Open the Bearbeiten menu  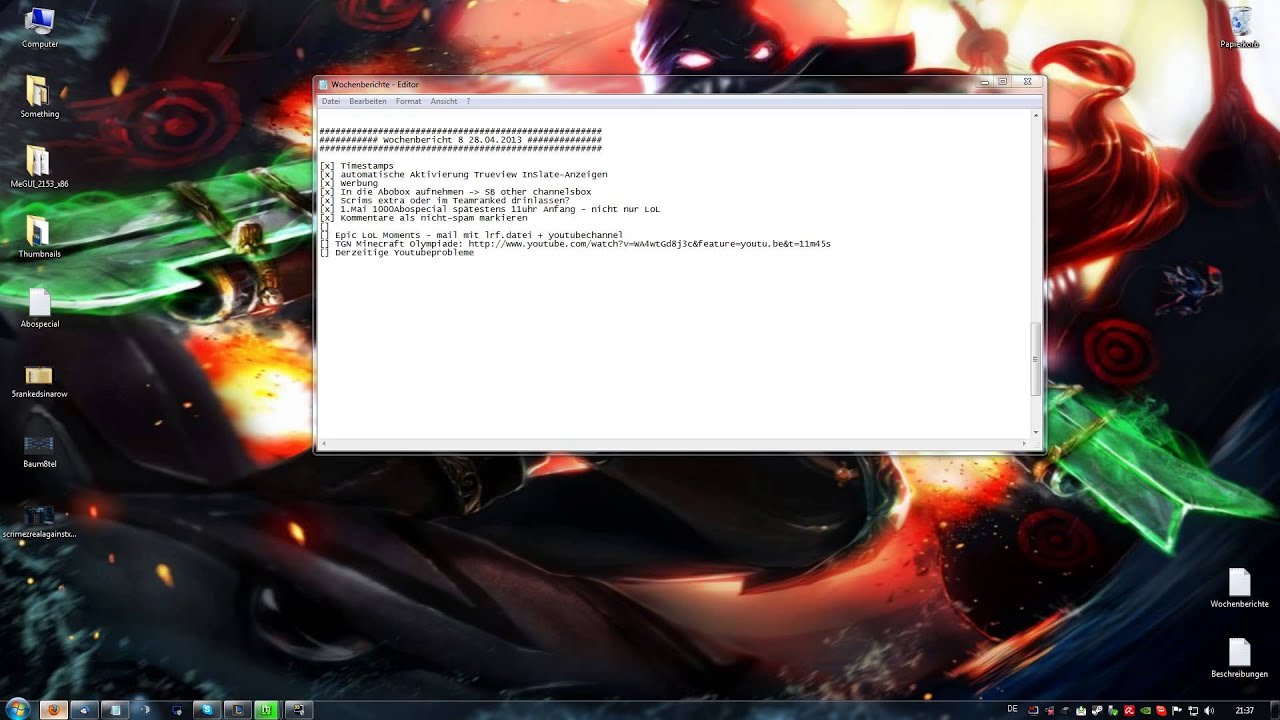[x=368, y=101]
